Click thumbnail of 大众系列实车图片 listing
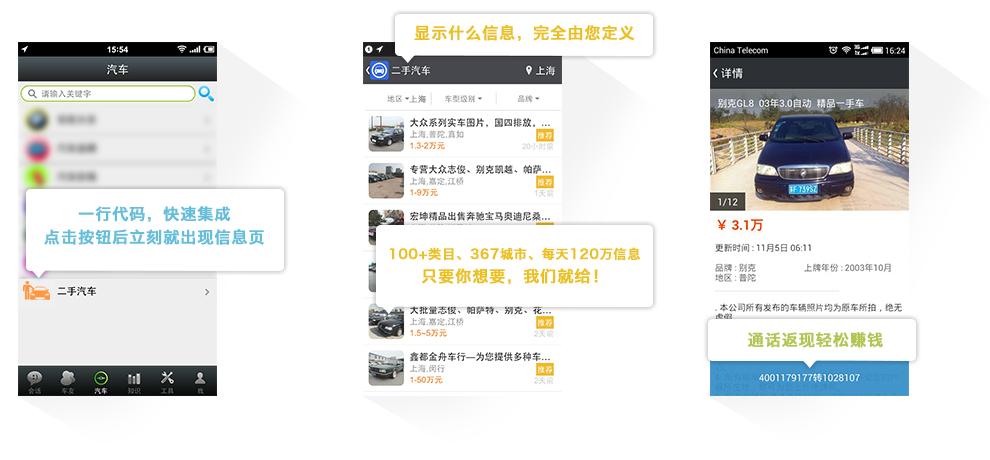This screenshot has height=460, width=990. 386,134
